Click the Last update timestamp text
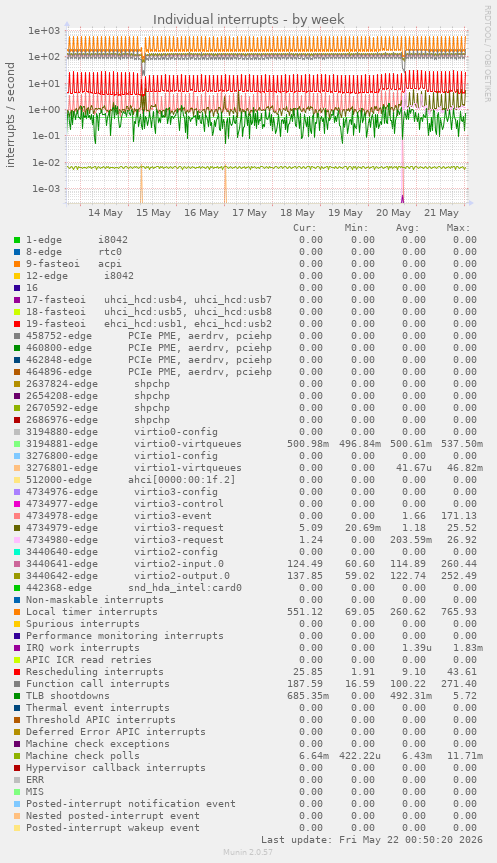Screen dimensions: 497x863 (372, 840)
